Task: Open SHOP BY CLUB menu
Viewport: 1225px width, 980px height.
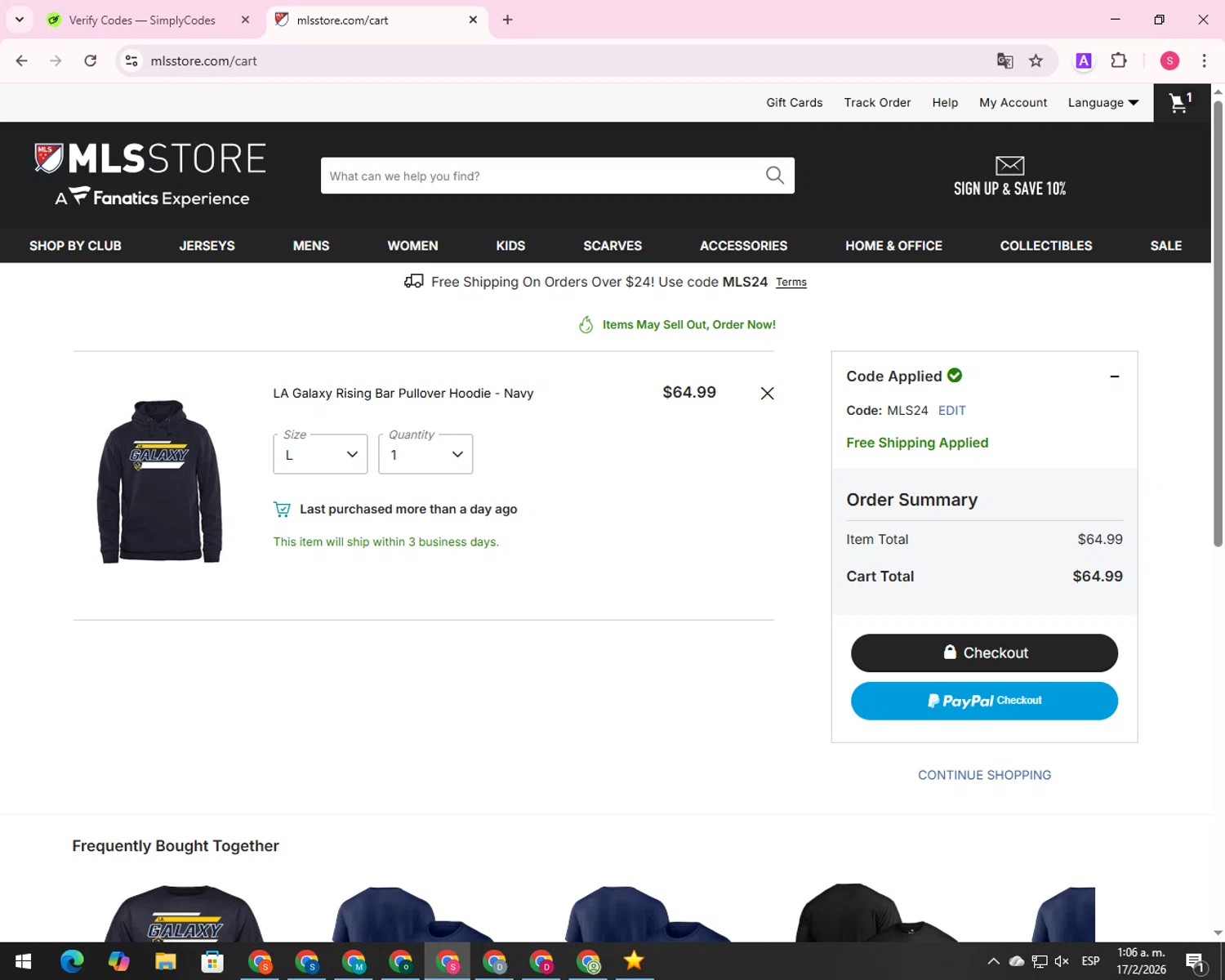Action: 75,246
